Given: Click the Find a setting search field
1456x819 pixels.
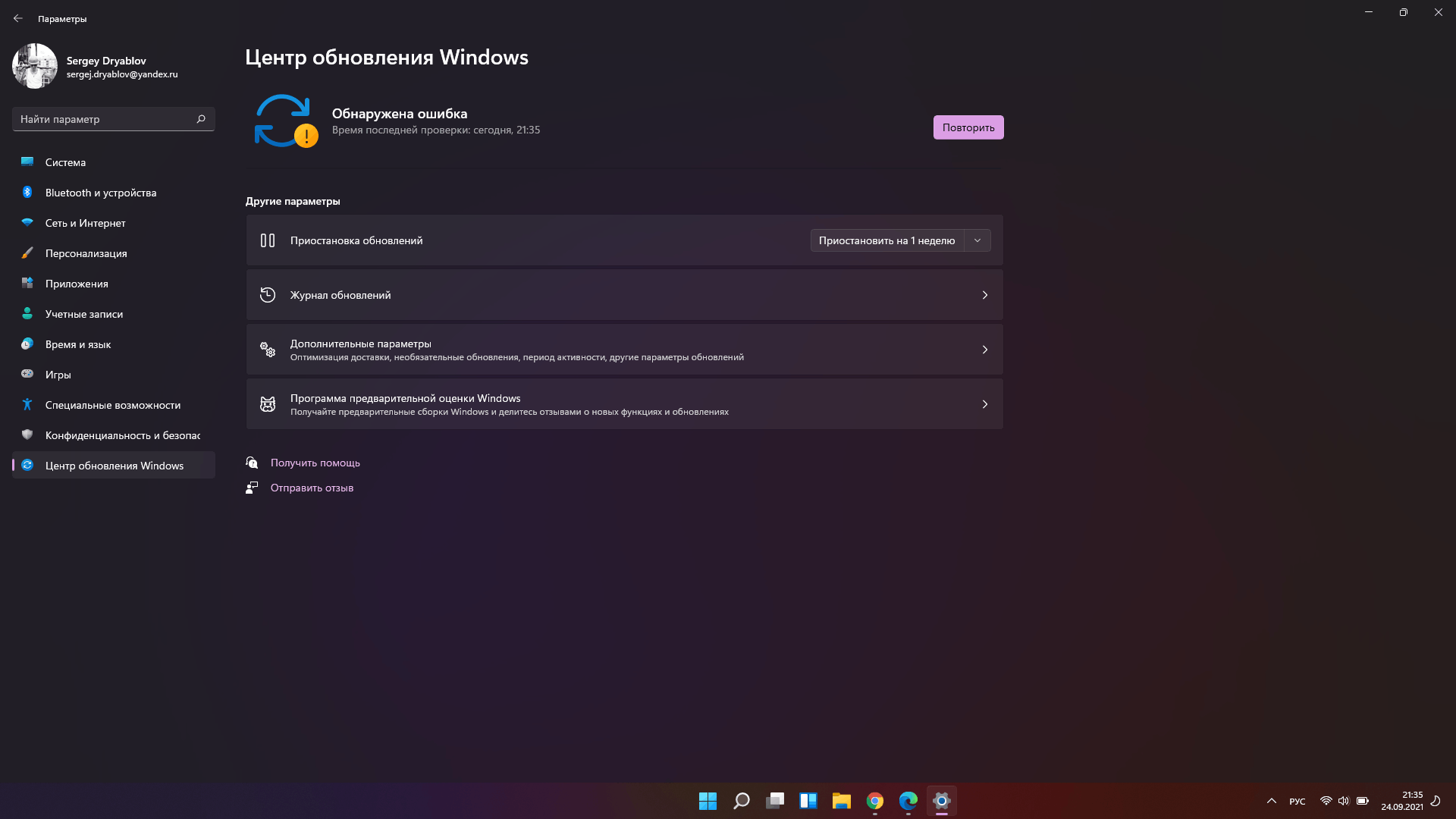Looking at the screenshot, I should [114, 119].
